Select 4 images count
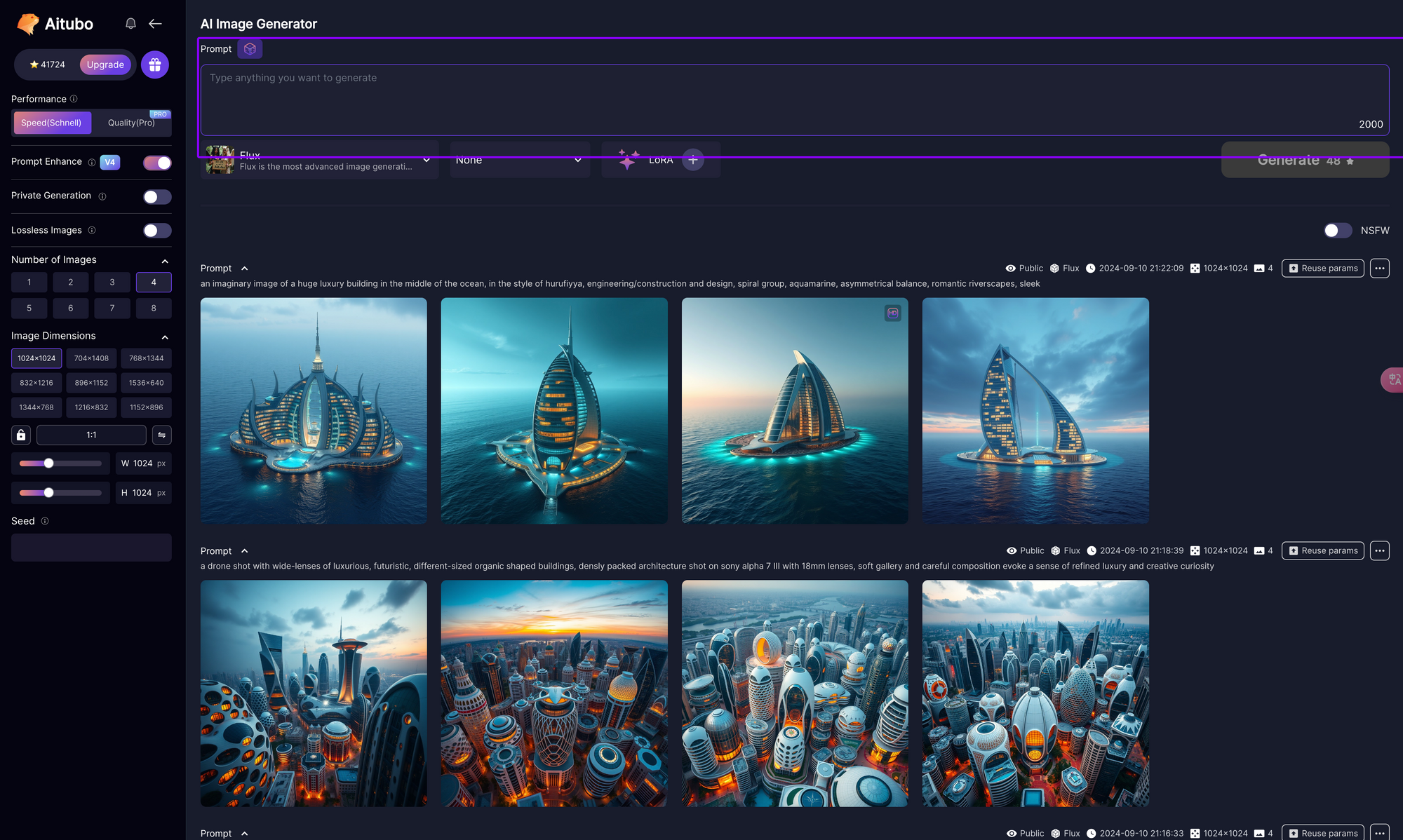Viewport: 1403px width, 840px height. point(154,282)
